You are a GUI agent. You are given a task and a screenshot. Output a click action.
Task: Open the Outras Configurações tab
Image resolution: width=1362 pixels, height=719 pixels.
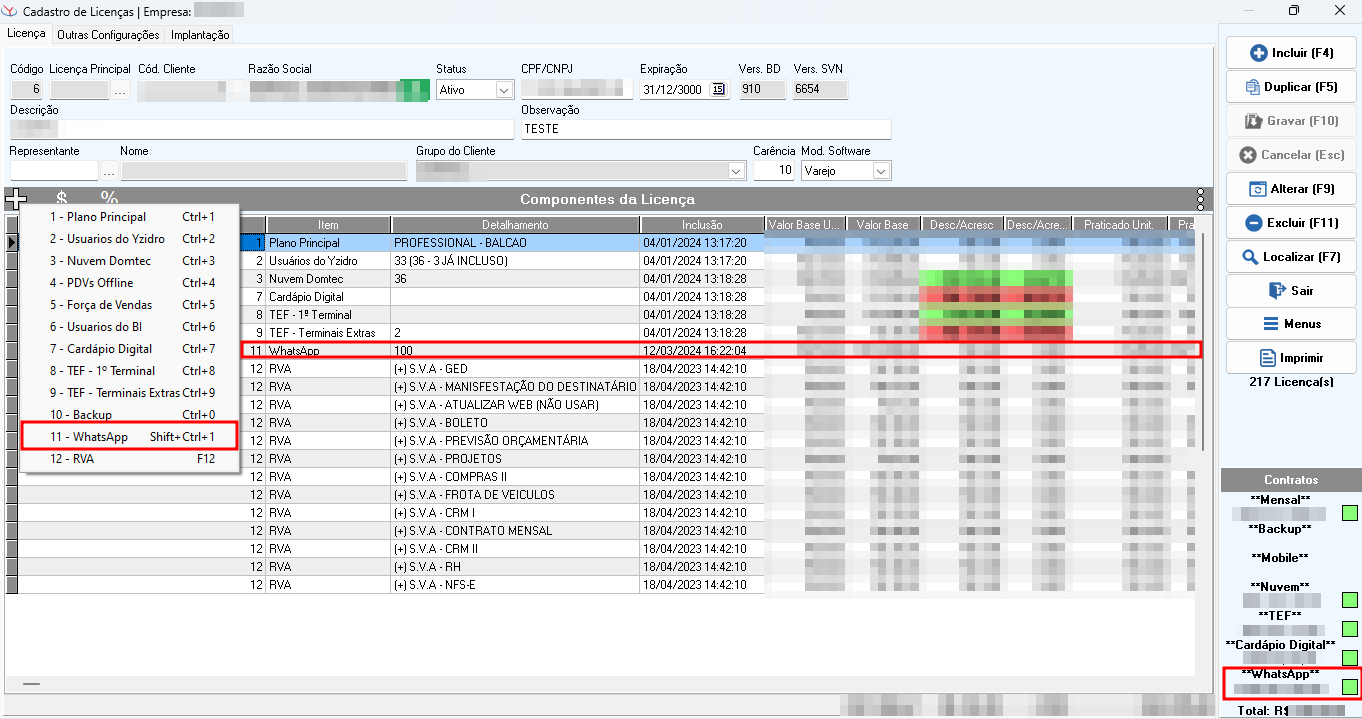tap(108, 35)
